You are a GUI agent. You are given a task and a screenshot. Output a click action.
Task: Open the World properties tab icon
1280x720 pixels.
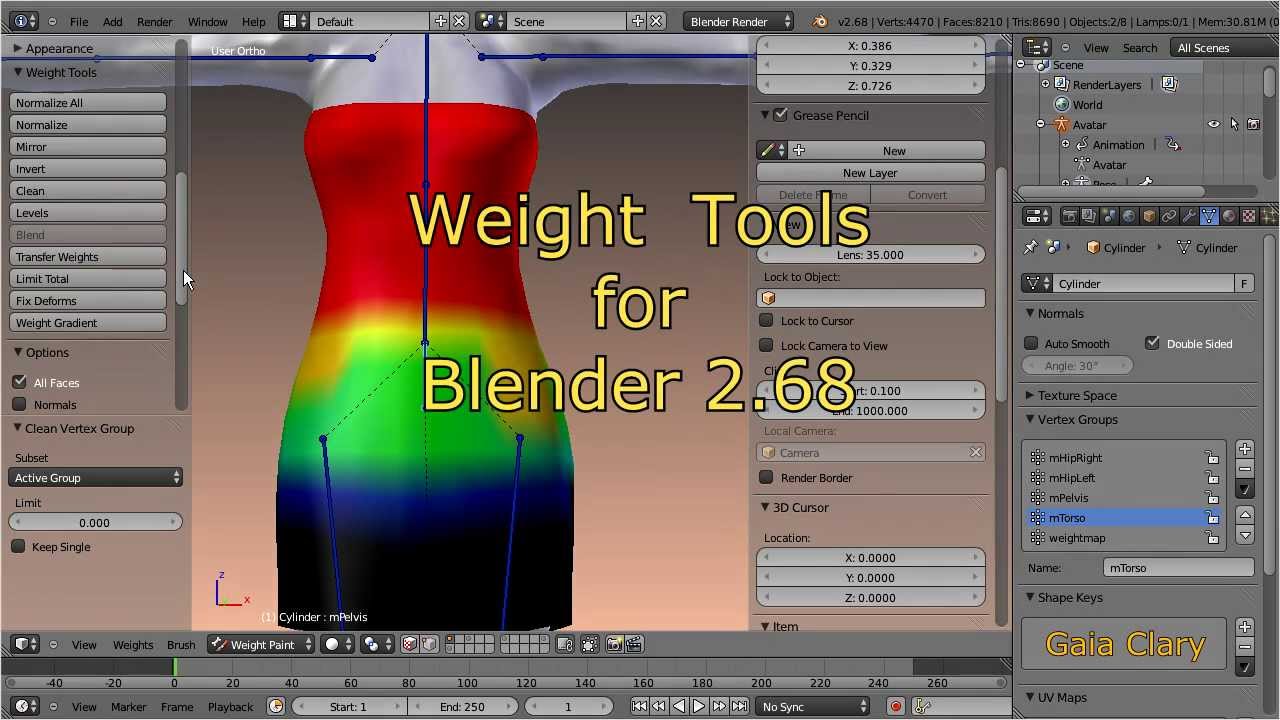pos(1129,216)
